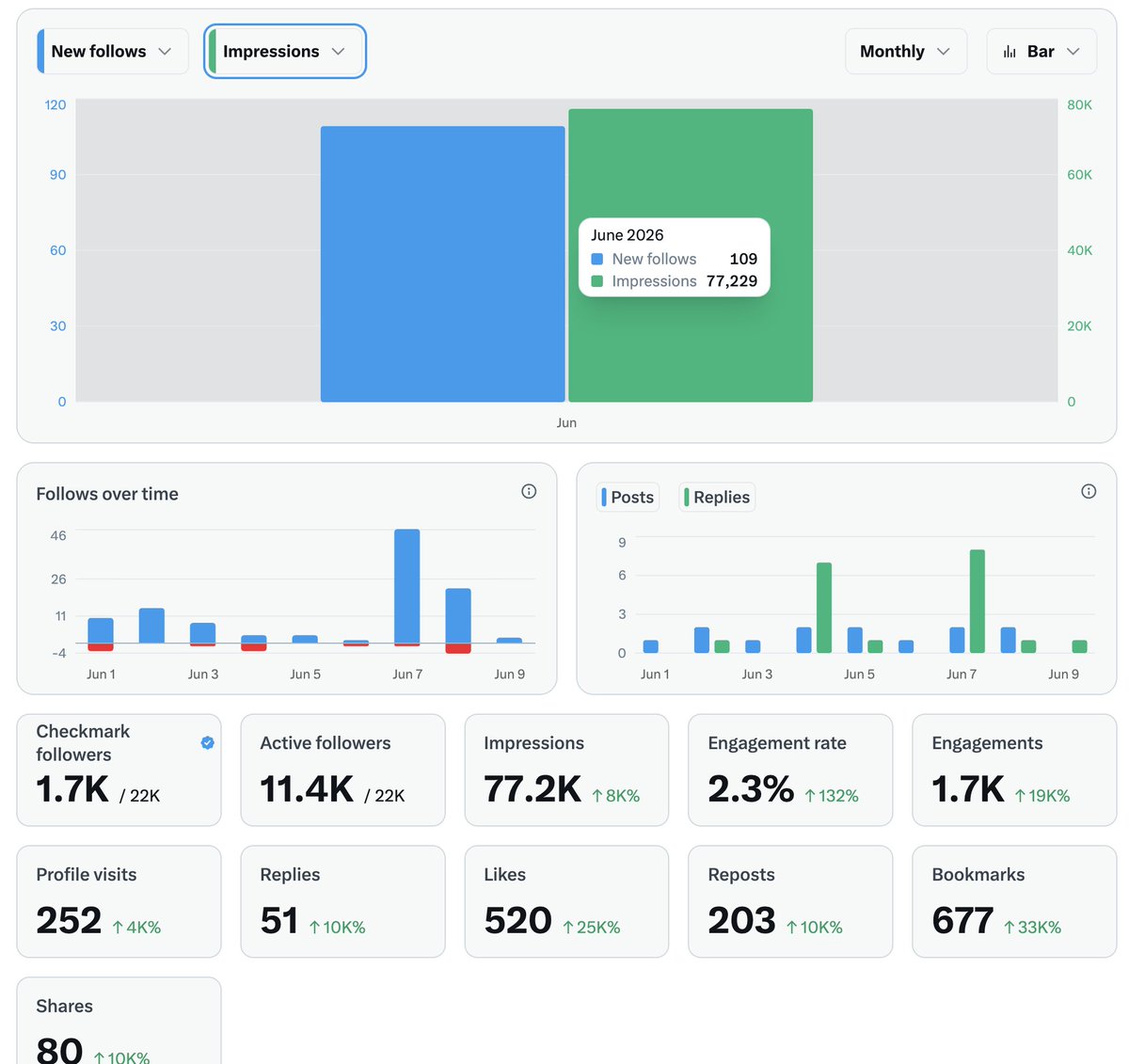This screenshot has height=1064, width=1129.
Task: Open the Replies 51 card
Action: [342, 902]
